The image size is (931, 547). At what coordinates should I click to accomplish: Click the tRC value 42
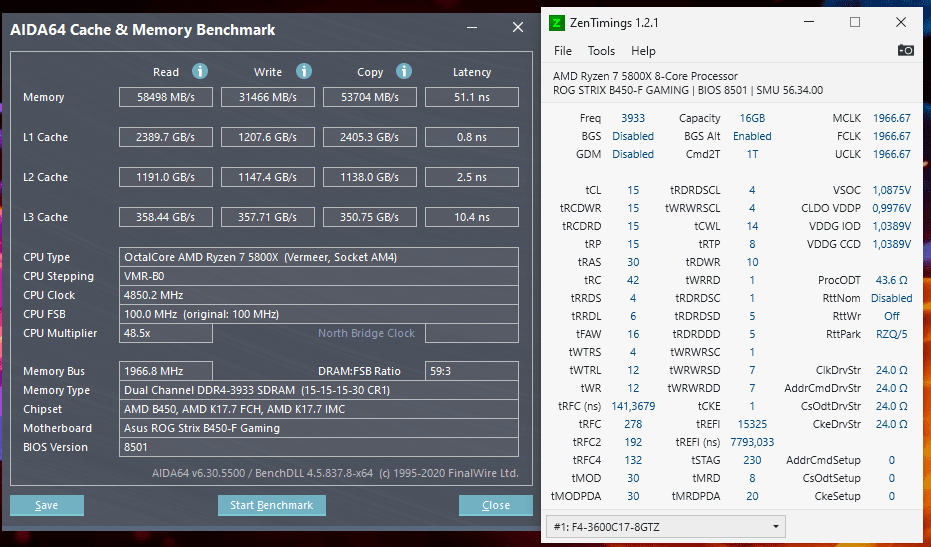[633, 280]
